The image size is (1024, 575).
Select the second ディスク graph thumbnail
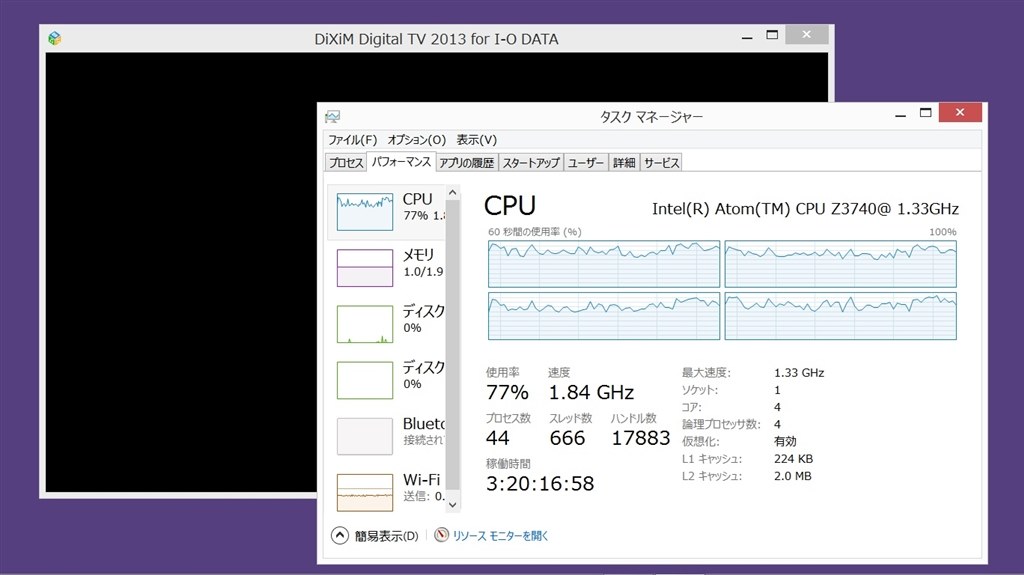(364, 380)
